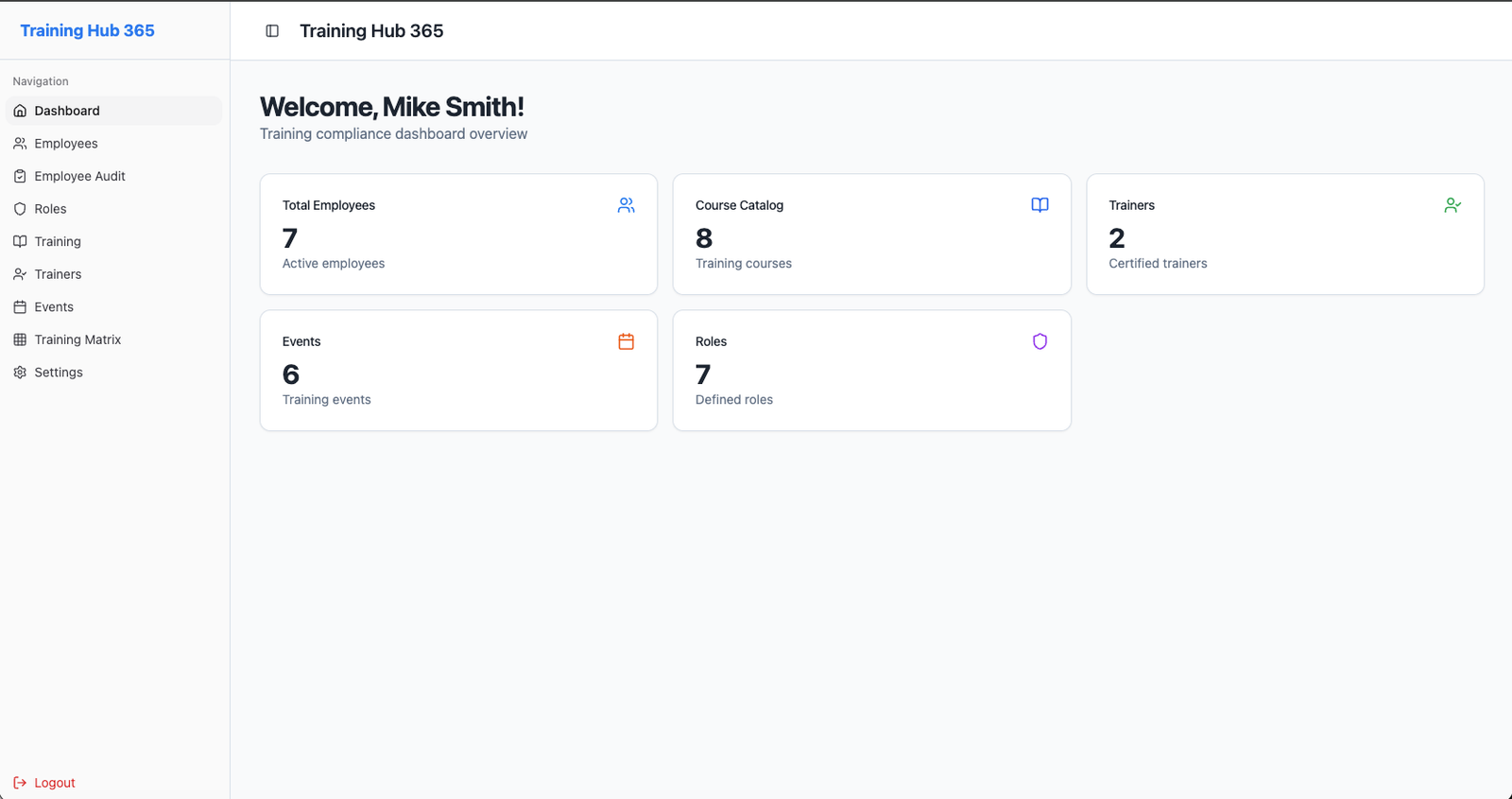Image resolution: width=1512 pixels, height=799 pixels.
Task: Click the green user-check icon on Trainers card
Action: point(1452,205)
